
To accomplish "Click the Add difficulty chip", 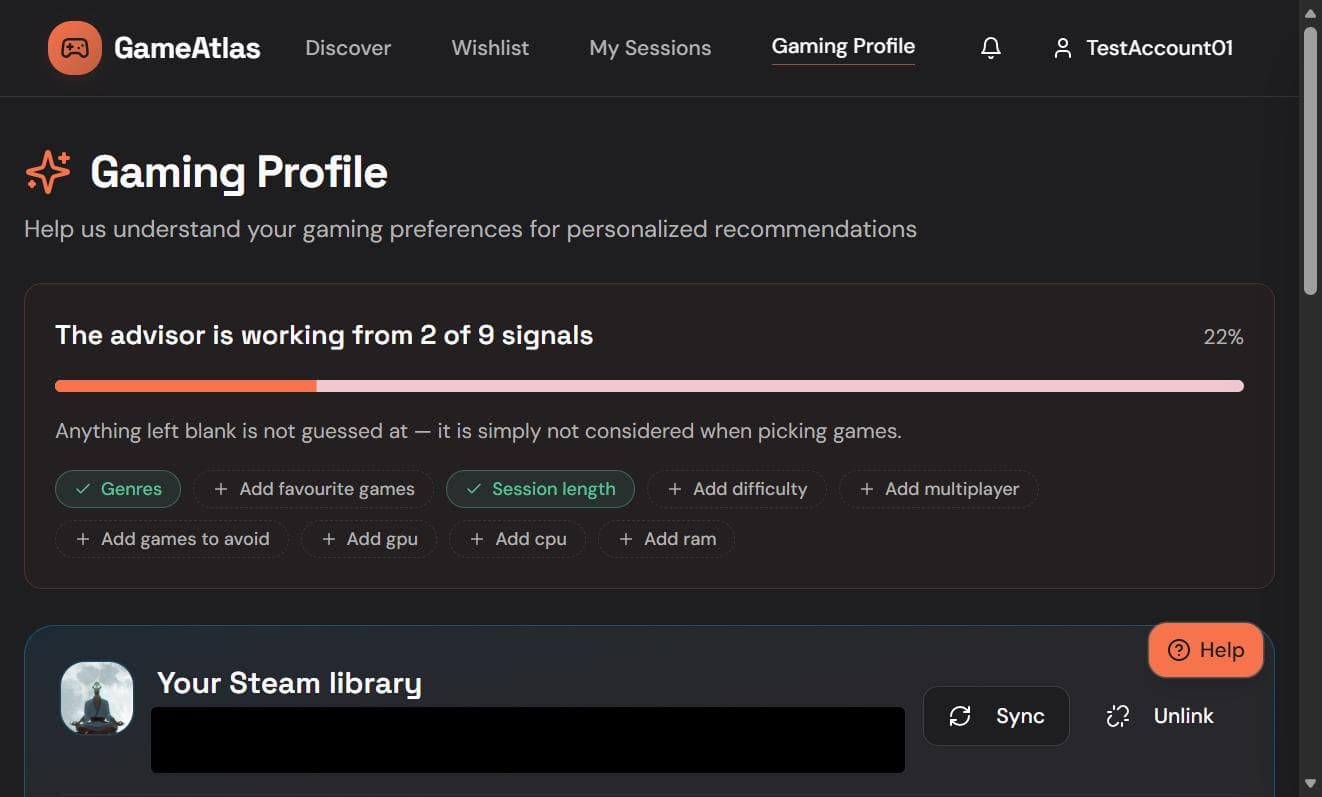I will point(737,489).
